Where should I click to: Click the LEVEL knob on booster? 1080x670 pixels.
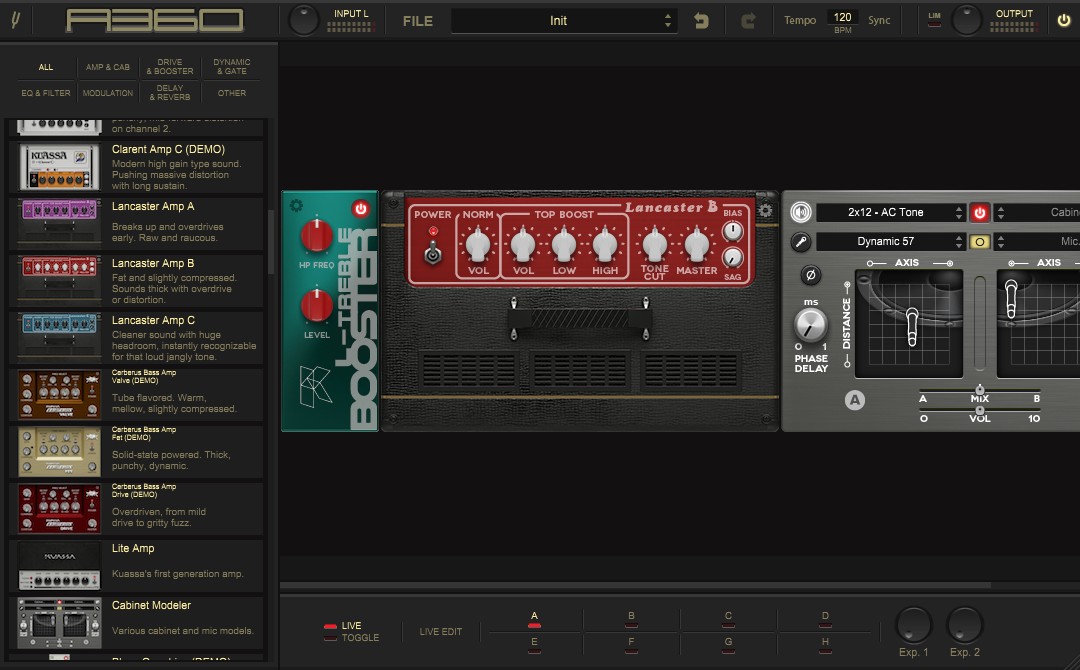(316, 306)
